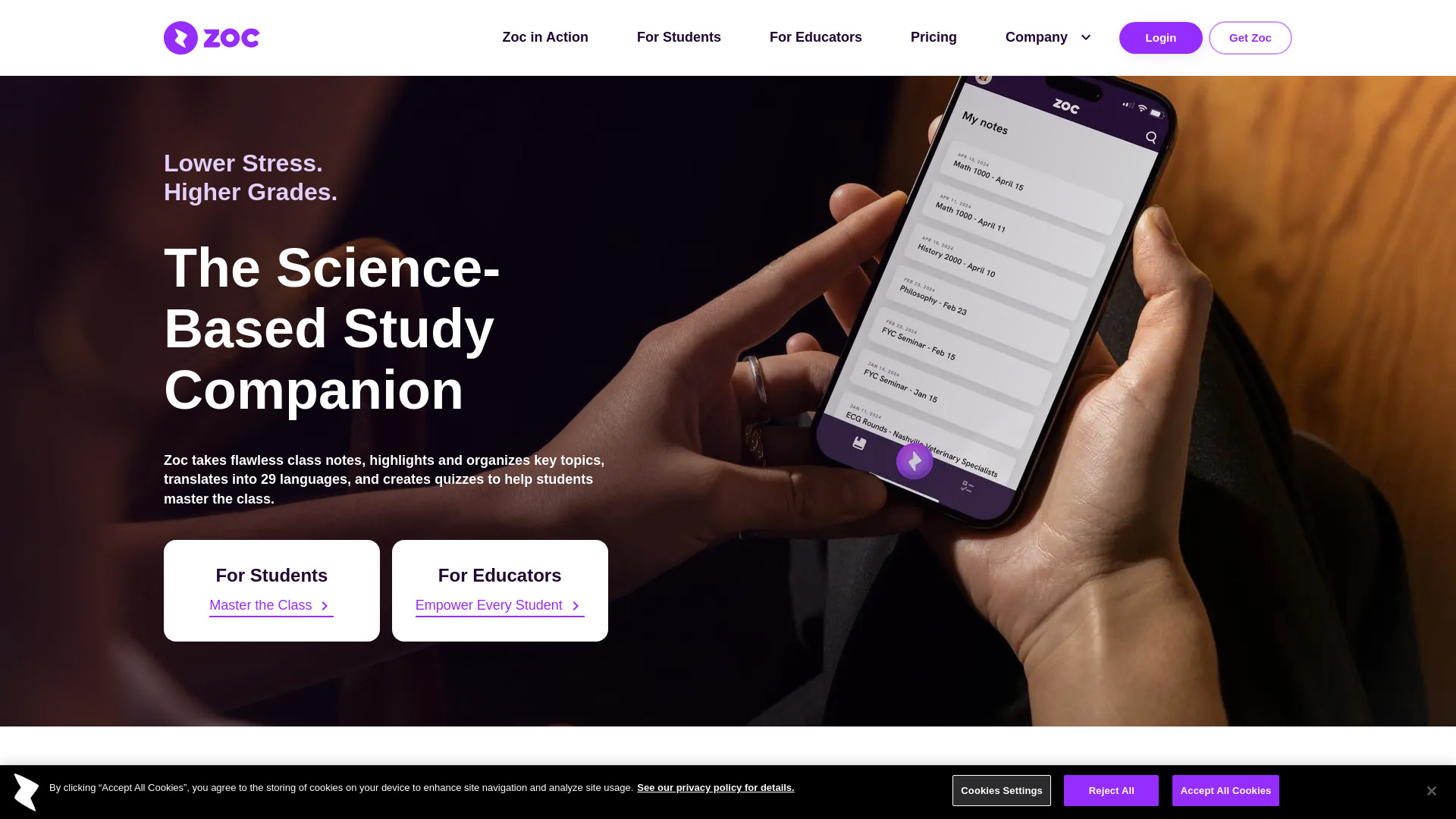
Task: Click the Zoc star/brand icon top left
Action: tap(180, 37)
